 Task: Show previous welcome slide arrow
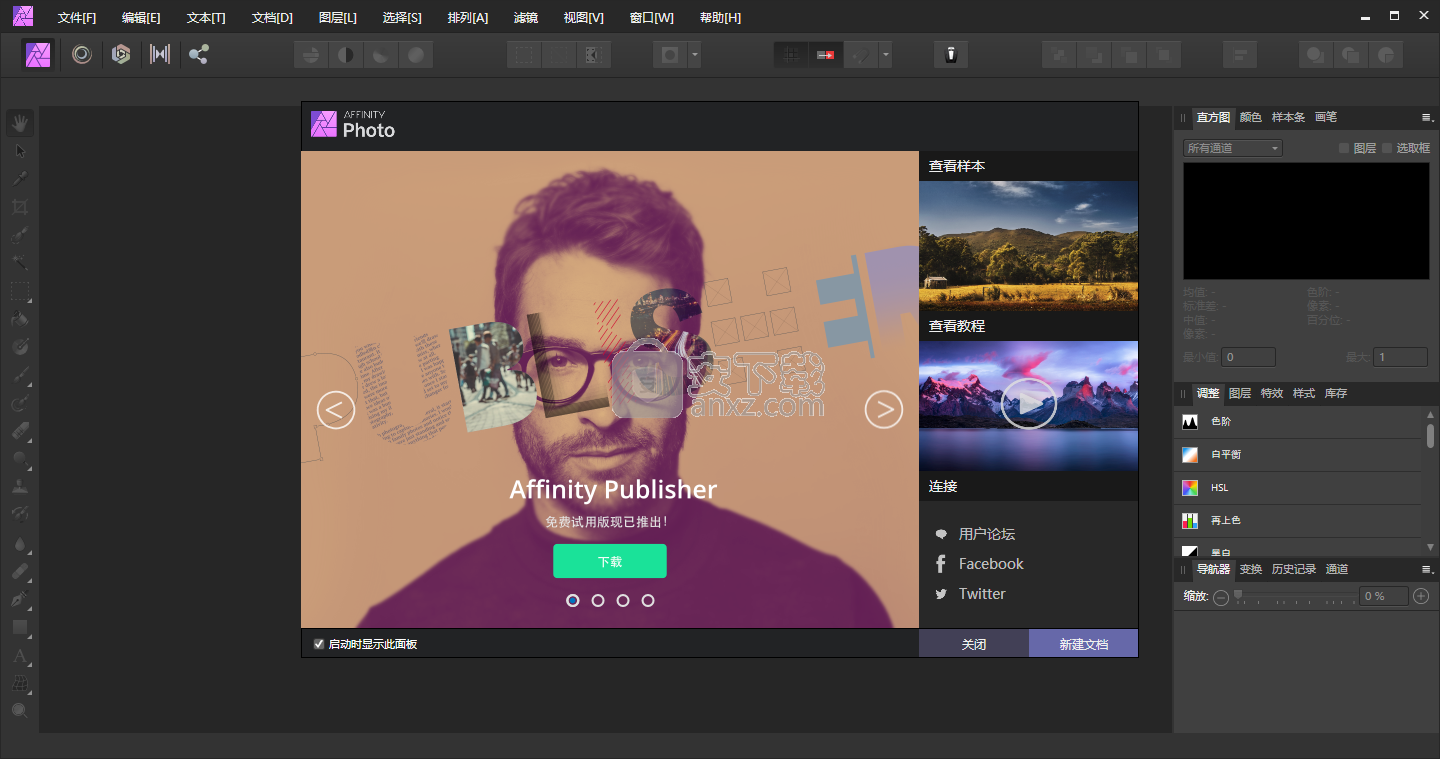coord(336,409)
